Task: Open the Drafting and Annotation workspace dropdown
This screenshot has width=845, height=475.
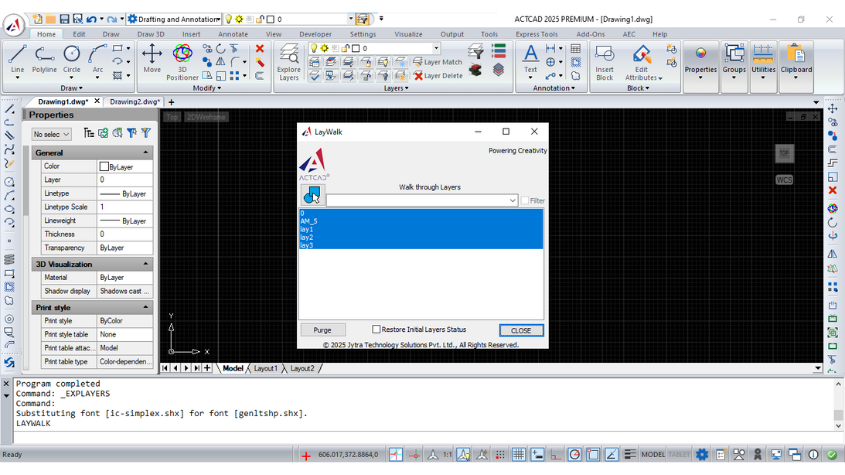Action: click(x=218, y=19)
